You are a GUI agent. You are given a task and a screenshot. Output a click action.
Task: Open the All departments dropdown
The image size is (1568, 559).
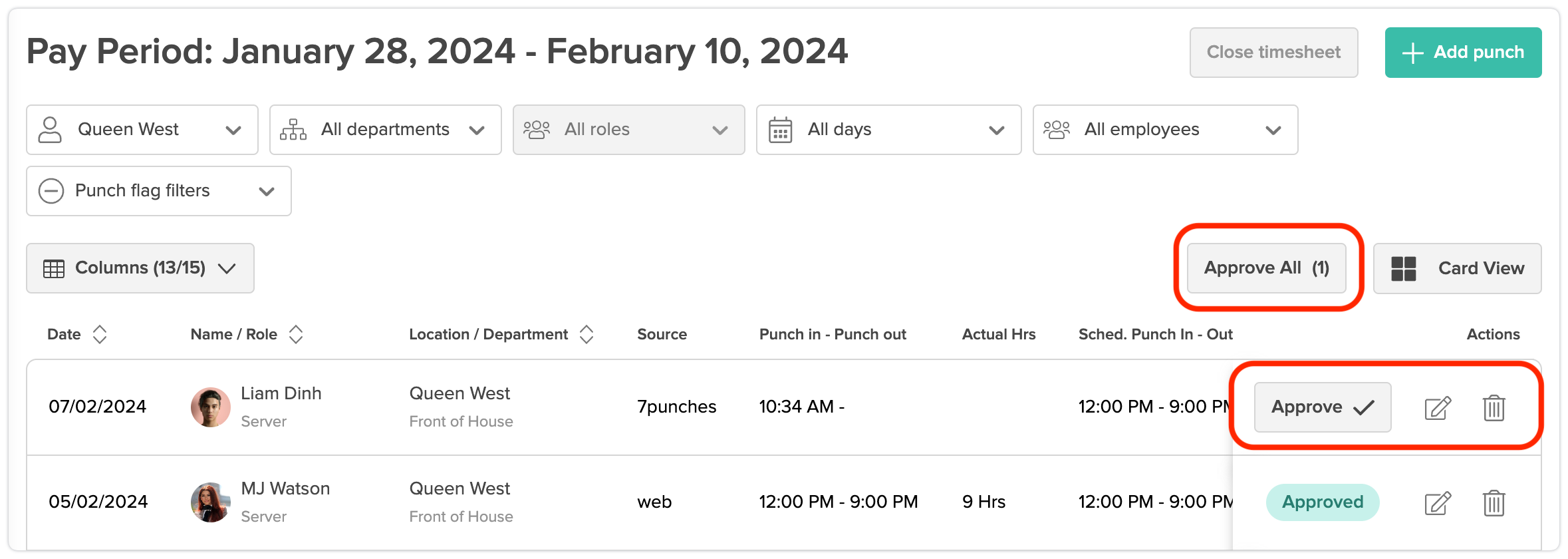coord(384,130)
